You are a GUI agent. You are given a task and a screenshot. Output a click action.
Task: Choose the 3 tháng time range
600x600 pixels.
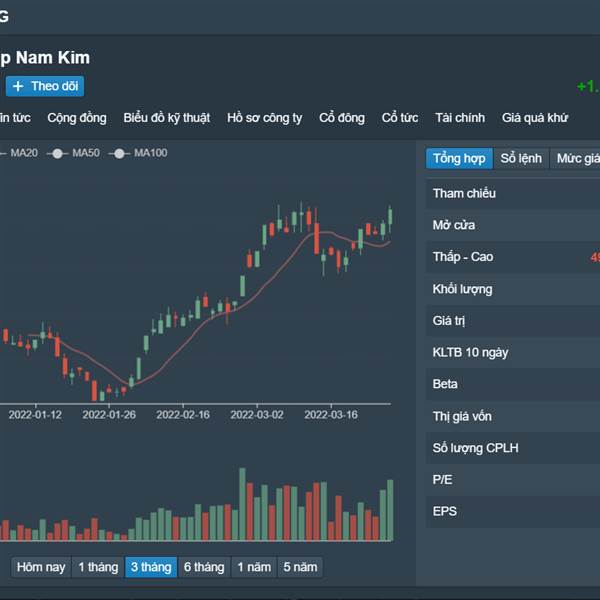151,567
